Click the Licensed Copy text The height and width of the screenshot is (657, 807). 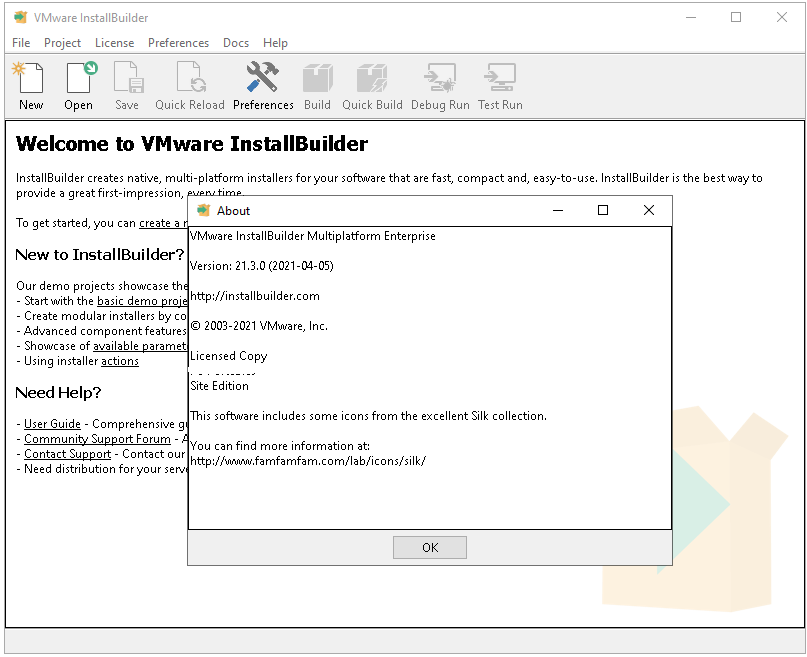coord(229,356)
